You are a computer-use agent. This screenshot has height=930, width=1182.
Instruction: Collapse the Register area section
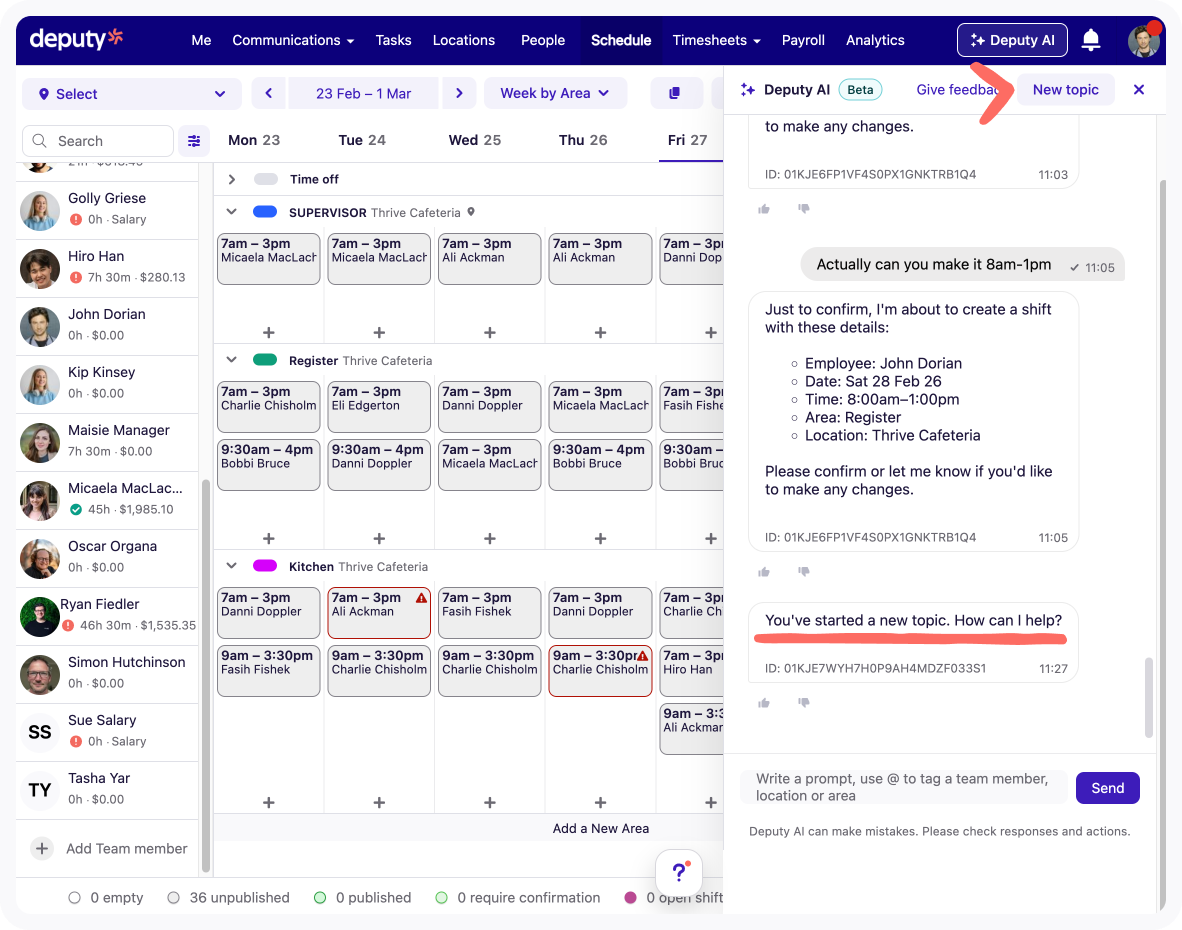(232, 360)
